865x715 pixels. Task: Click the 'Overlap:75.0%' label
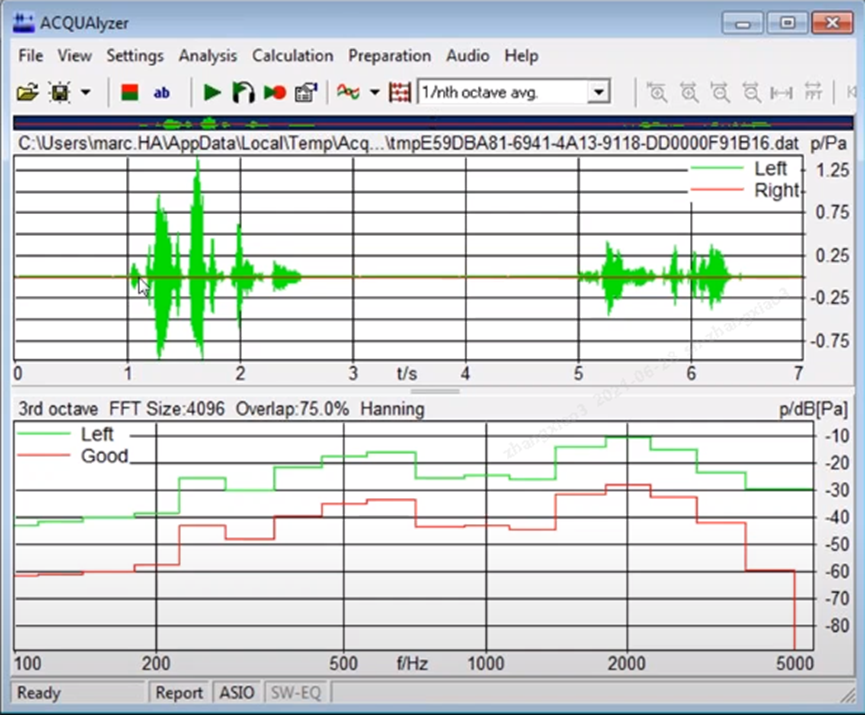click(292, 409)
